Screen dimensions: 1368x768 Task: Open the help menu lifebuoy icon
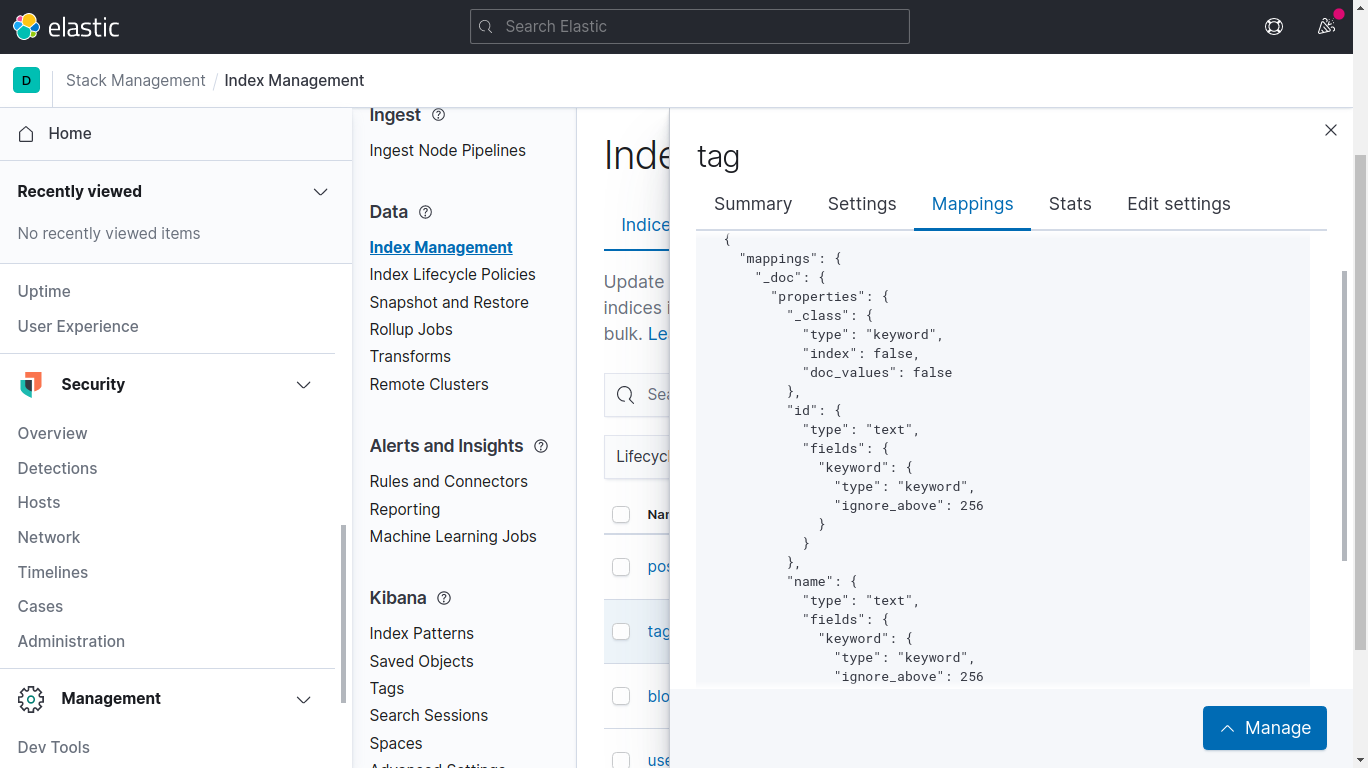coord(1273,27)
